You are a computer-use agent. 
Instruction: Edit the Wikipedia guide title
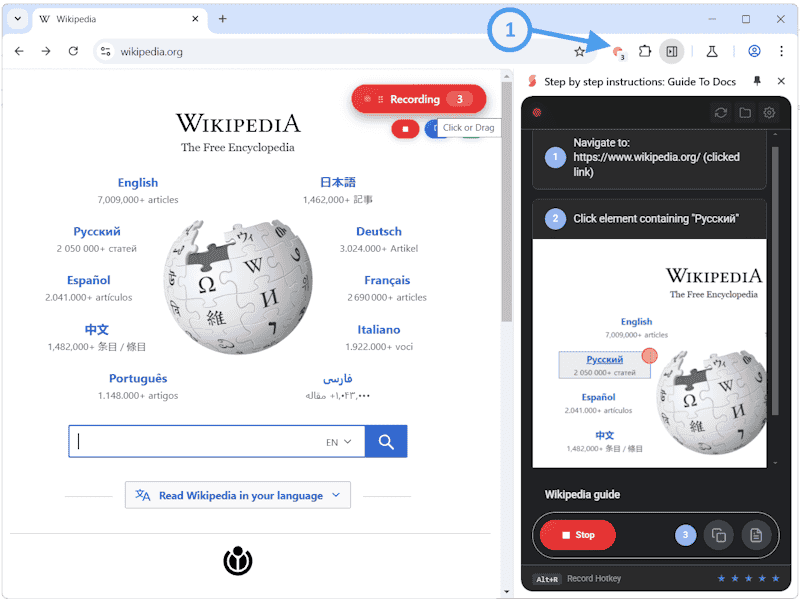[x=582, y=494]
